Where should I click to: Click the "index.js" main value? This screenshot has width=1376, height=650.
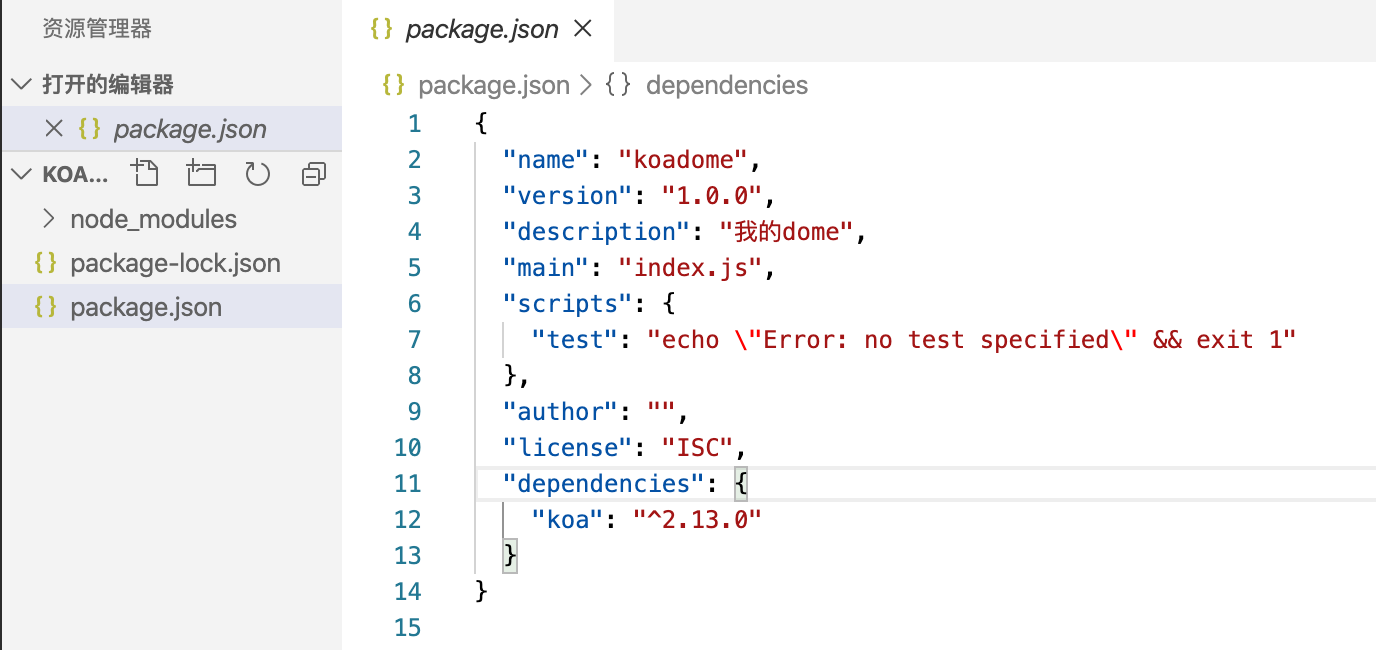(690, 268)
